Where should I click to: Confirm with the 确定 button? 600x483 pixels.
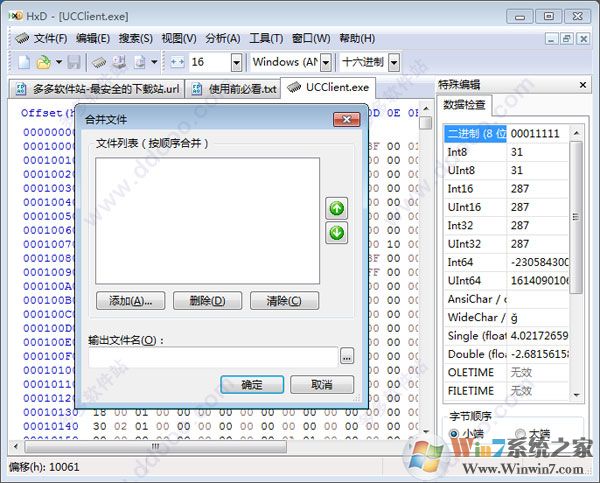point(252,385)
